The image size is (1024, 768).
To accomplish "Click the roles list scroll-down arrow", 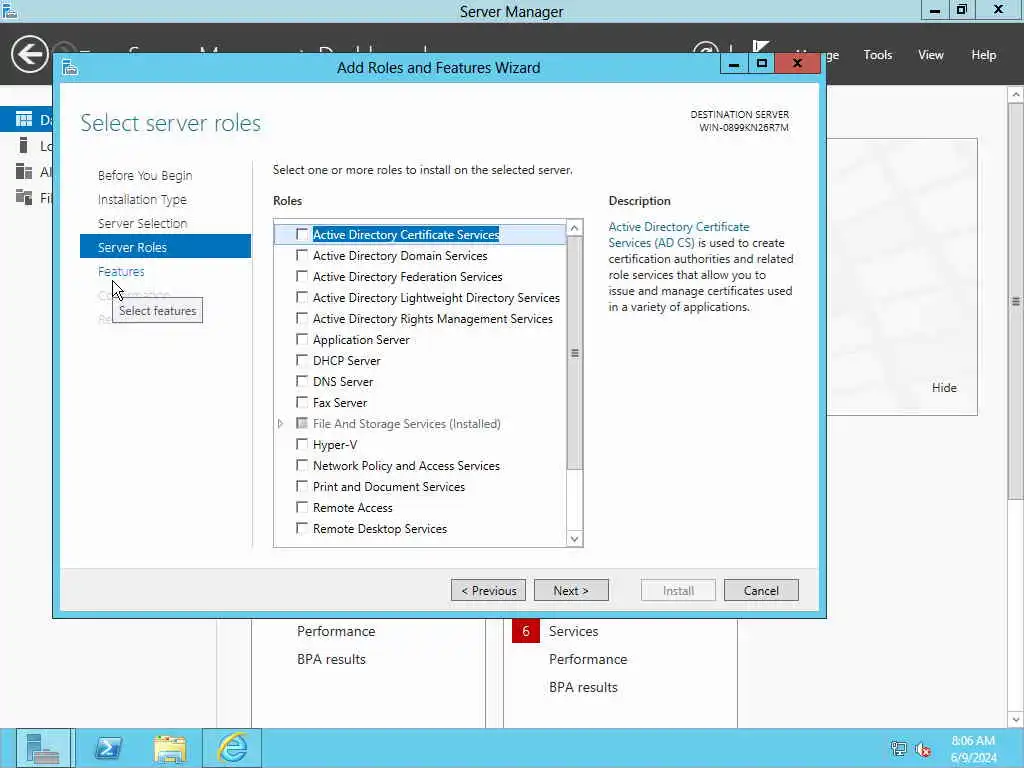I will [x=574, y=539].
